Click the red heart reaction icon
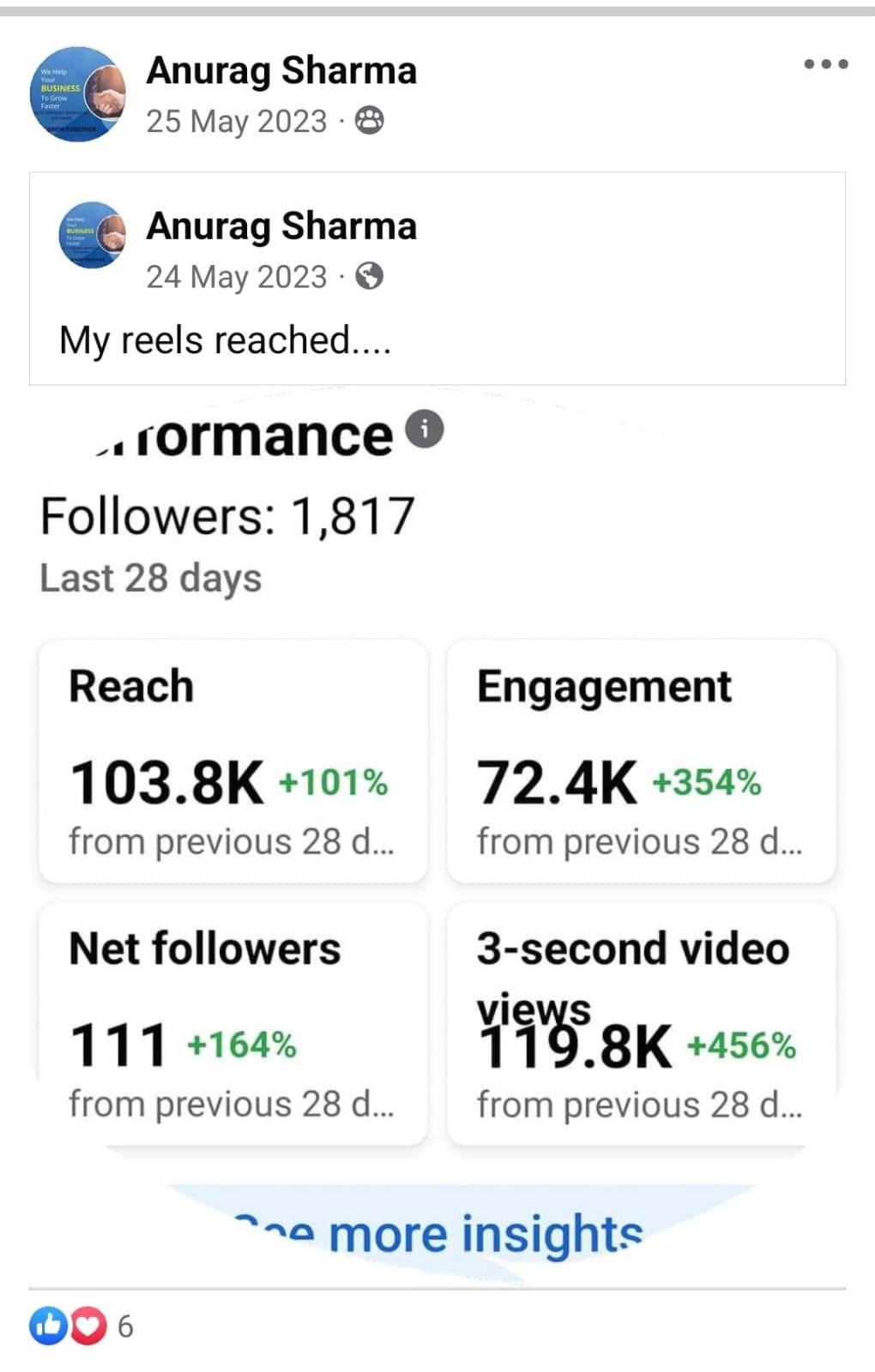Screen dimensions: 875x1372 87,1326
